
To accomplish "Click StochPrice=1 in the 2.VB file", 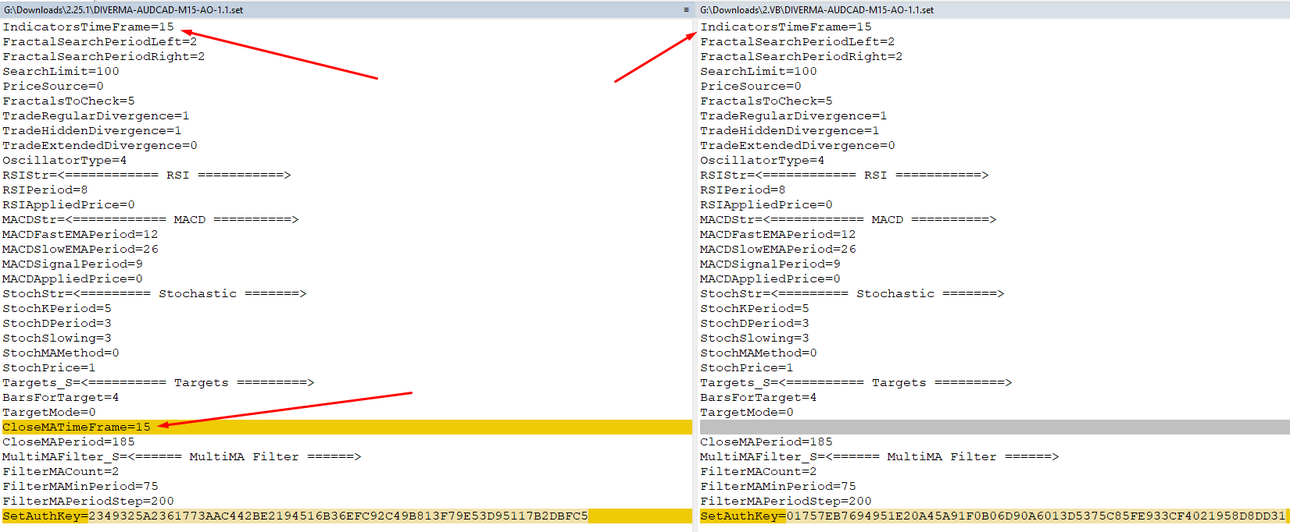I will click(x=747, y=367).
